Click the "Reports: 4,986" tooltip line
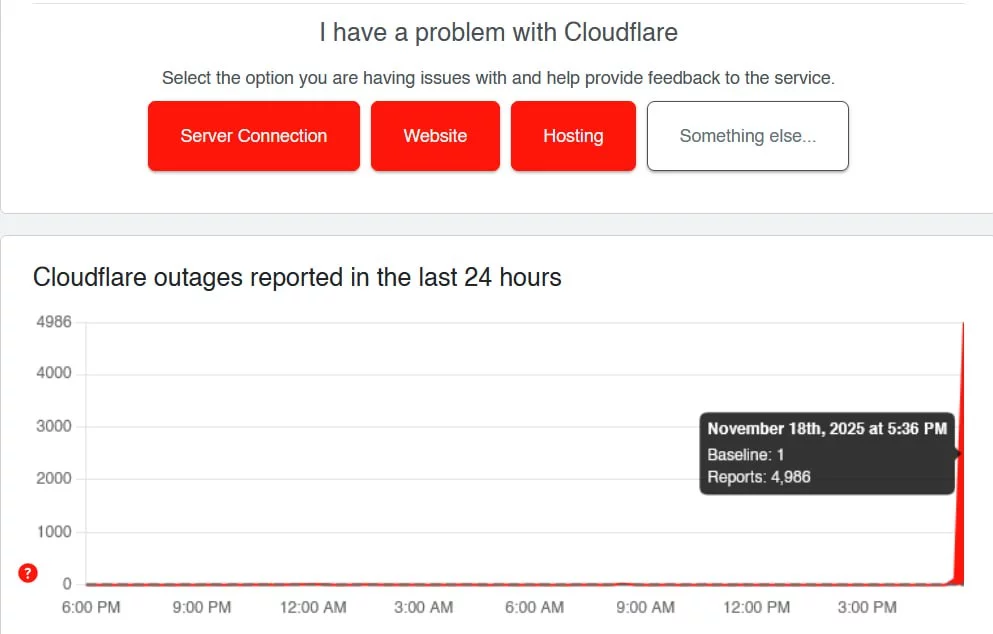This screenshot has height=634, width=993. tap(759, 477)
